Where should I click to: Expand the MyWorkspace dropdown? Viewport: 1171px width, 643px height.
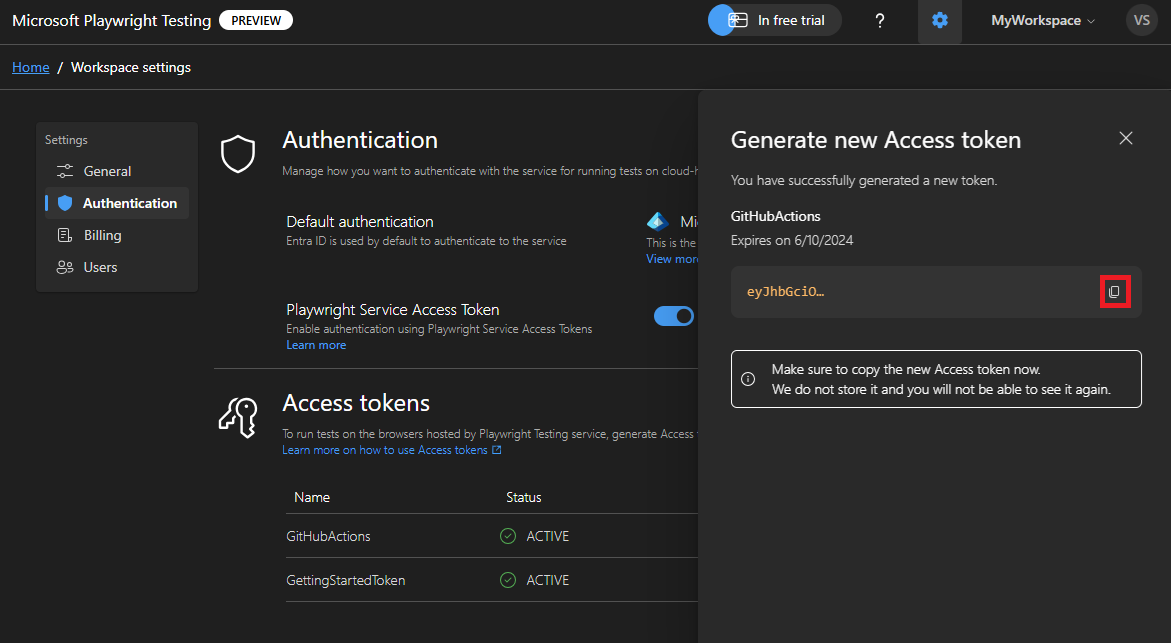click(1042, 21)
